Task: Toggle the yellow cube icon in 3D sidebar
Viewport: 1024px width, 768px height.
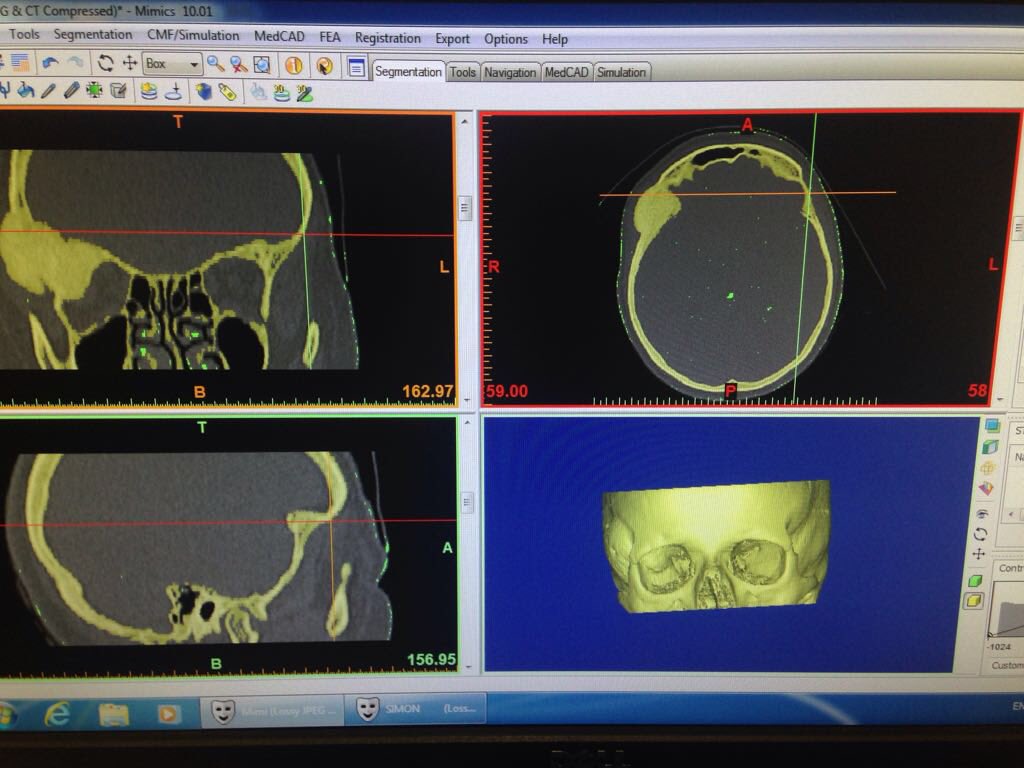Action: coord(974,601)
